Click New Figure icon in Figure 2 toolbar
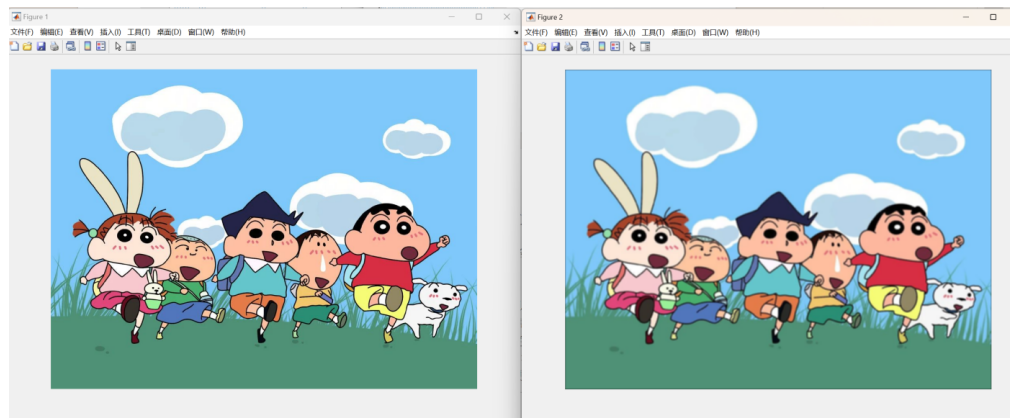 click(528, 47)
